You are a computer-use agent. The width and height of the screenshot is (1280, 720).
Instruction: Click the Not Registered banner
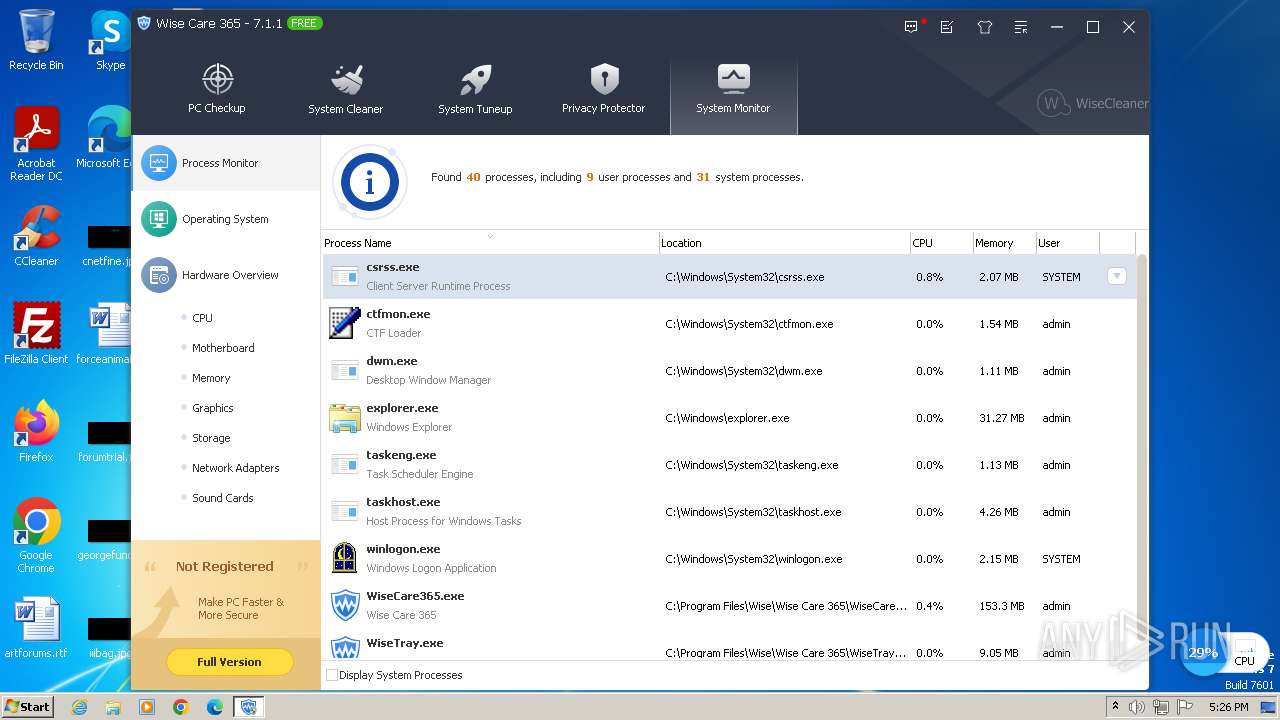coord(226,589)
